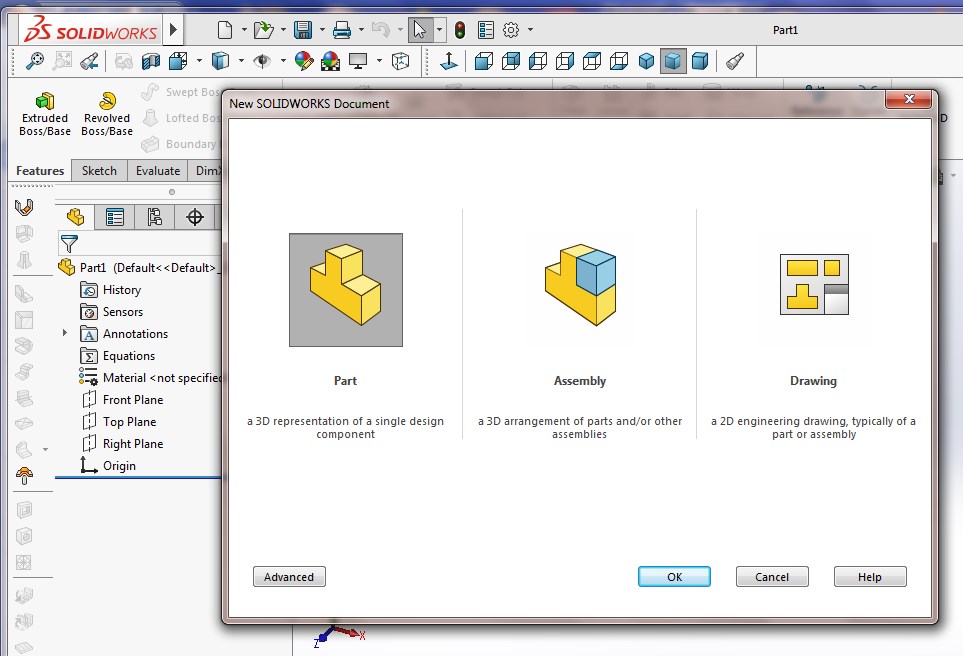Close the New SOLIDWORKS Document dialog
The width and height of the screenshot is (963, 656).
[x=910, y=99]
